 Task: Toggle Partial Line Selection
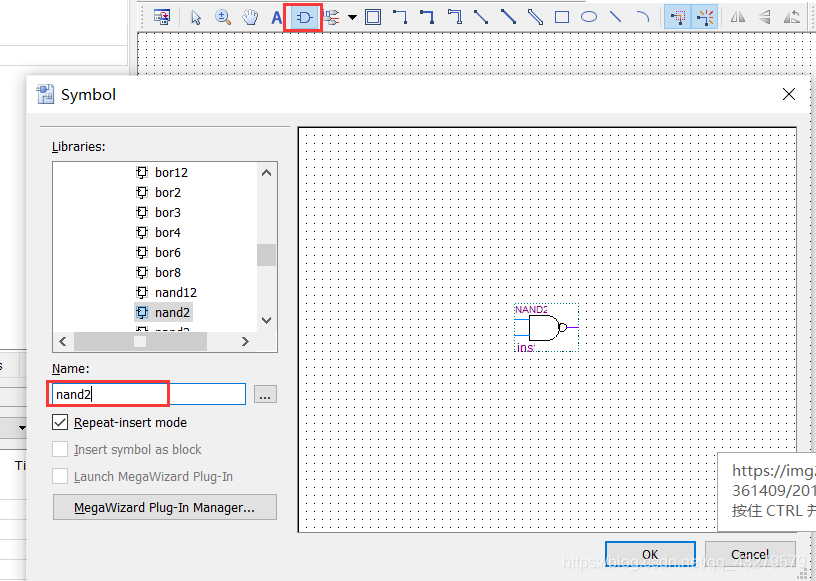(x=678, y=17)
